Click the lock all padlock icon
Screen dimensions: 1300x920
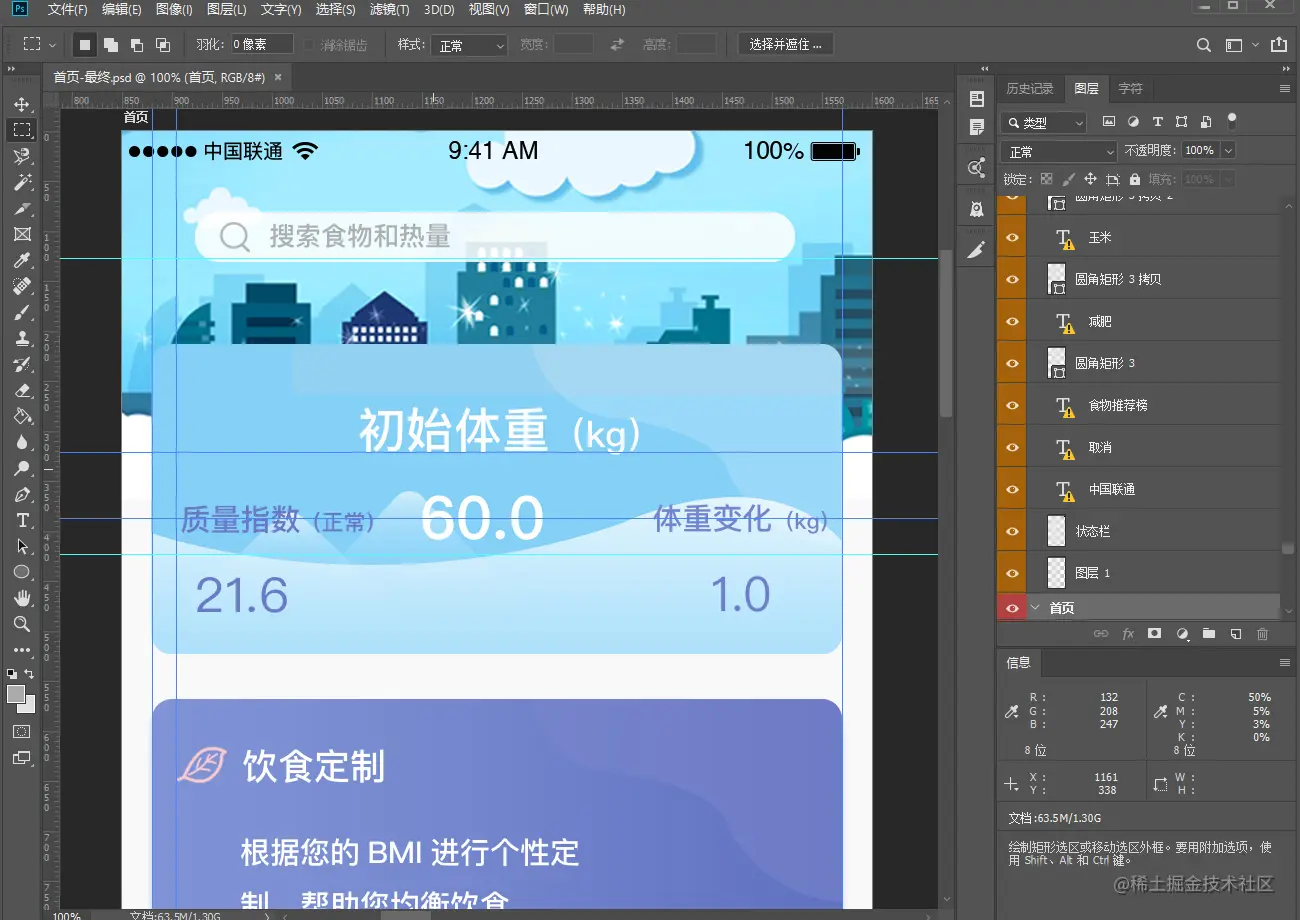(1134, 179)
